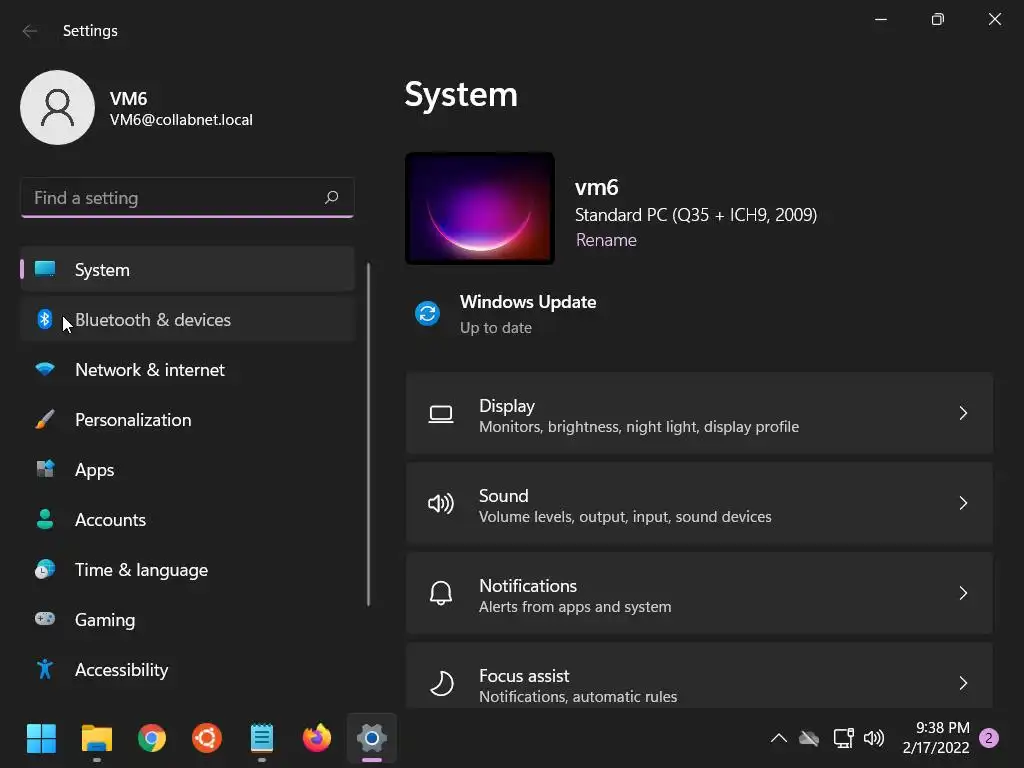Open the Windows Start menu

click(41, 739)
